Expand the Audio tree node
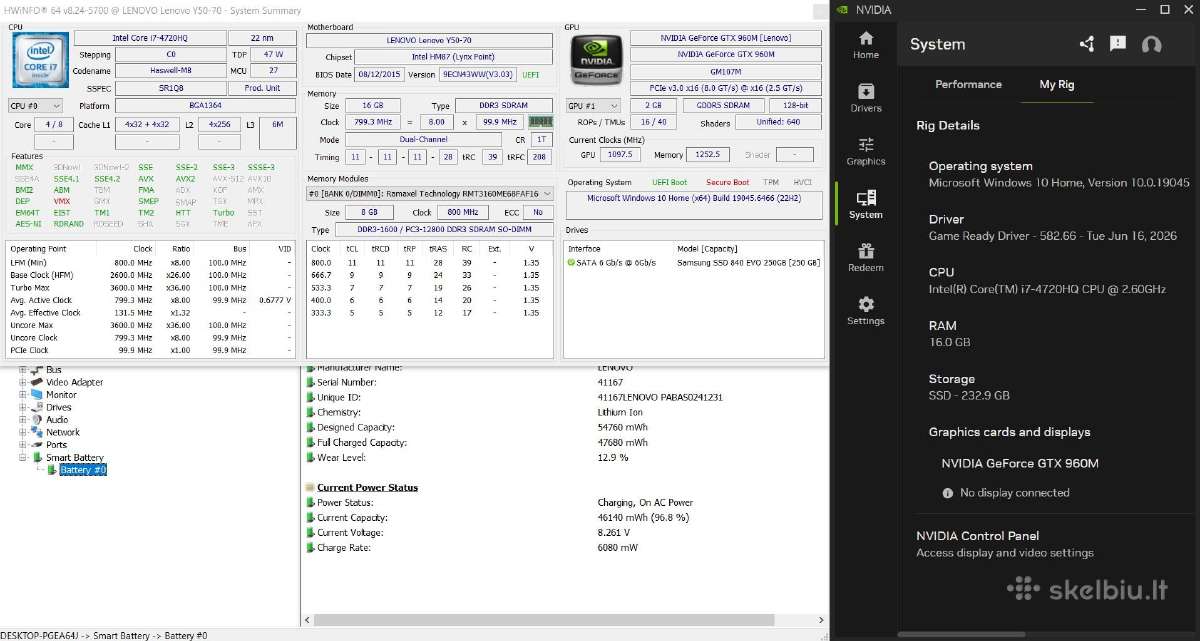Viewport: 1200px width, 641px height. (x=23, y=420)
